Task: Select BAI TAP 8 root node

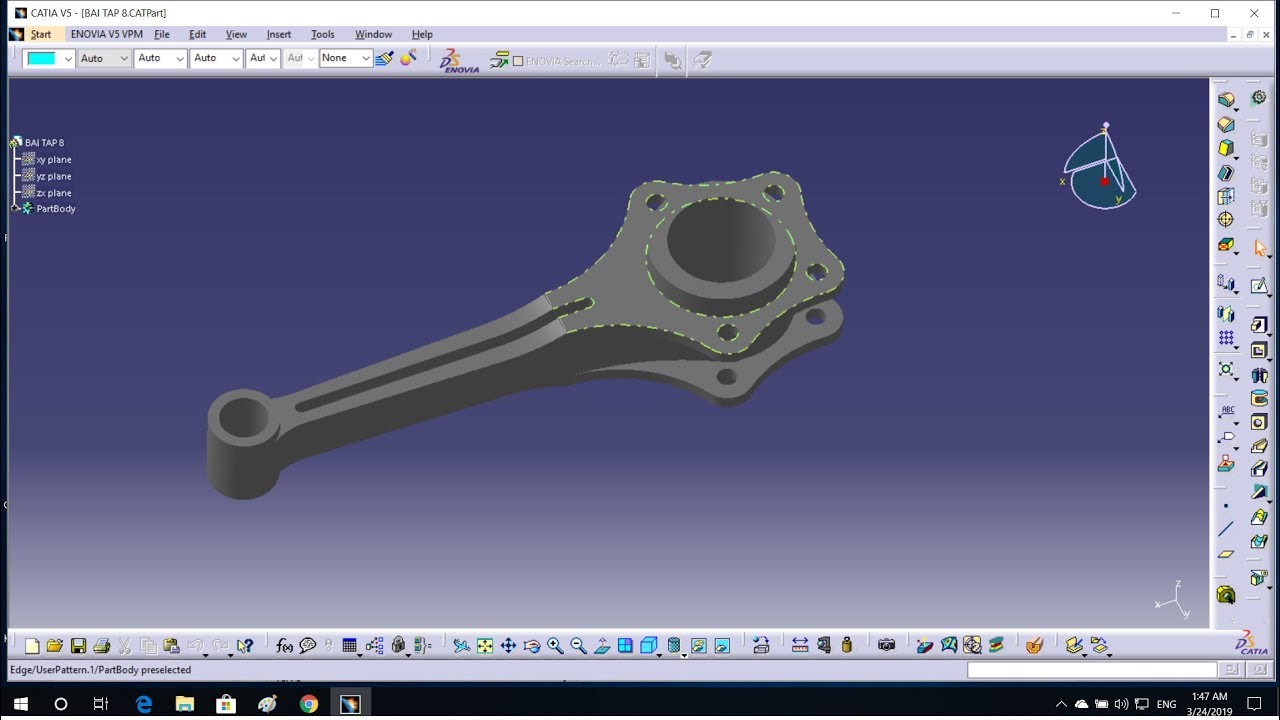Action: [x=44, y=143]
